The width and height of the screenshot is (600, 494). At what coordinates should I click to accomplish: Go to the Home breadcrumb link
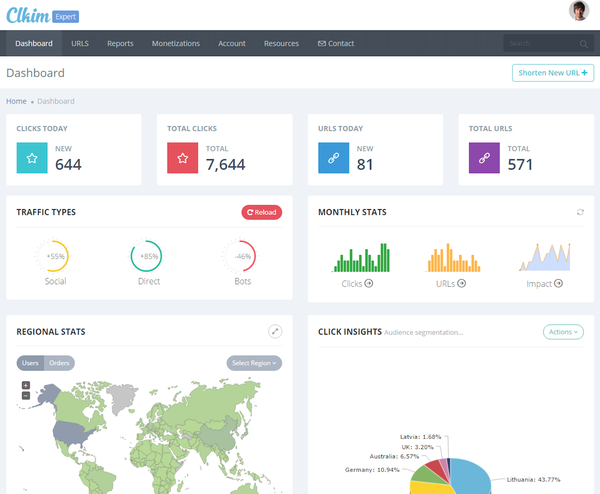pos(16,101)
